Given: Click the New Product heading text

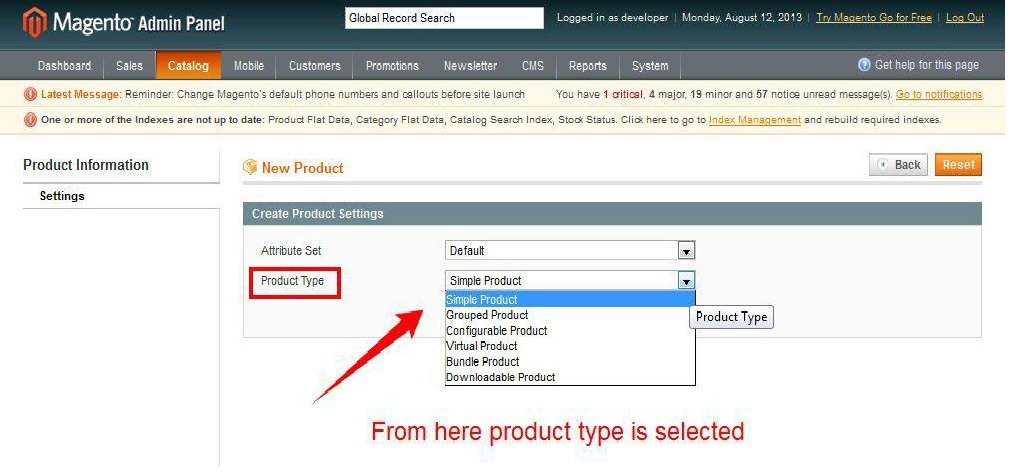Looking at the screenshot, I should coord(302,168).
